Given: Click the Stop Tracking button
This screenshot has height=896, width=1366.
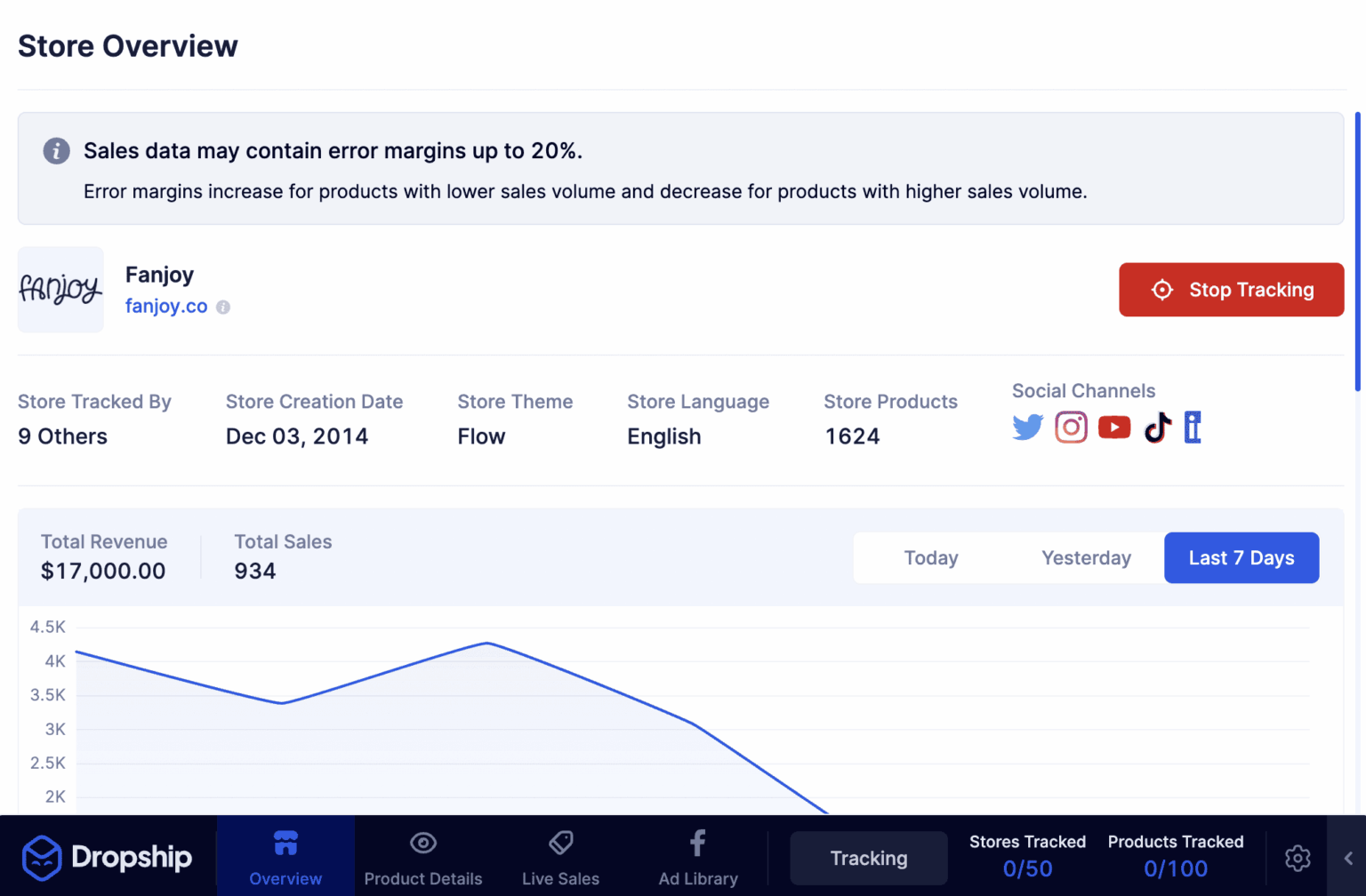Looking at the screenshot, I should [x=1231, y=290].
